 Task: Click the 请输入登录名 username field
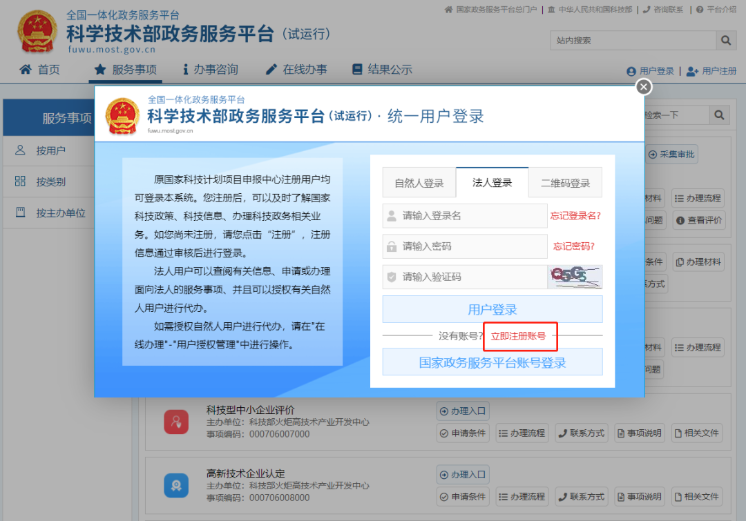coord(464,215)
